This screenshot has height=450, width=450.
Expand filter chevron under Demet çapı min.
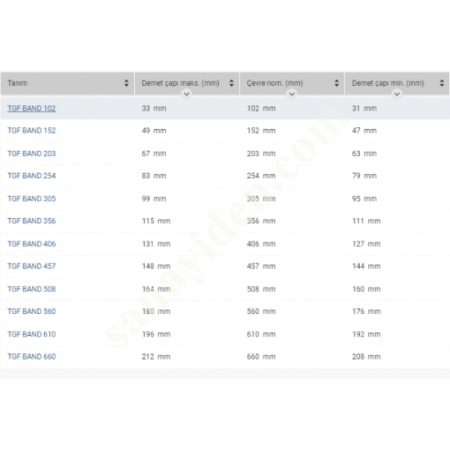coord(397,94)
